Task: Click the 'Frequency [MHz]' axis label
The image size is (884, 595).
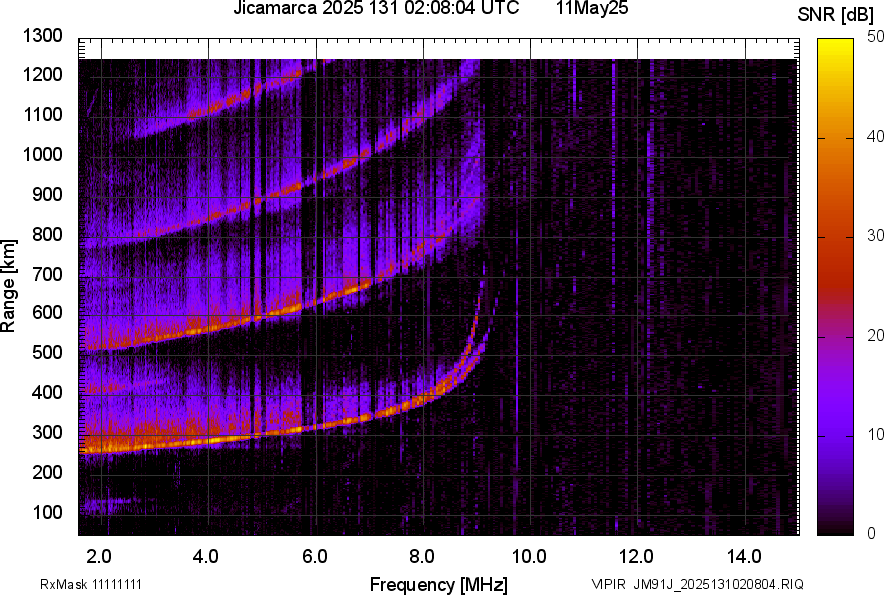Action: [439, 584]
